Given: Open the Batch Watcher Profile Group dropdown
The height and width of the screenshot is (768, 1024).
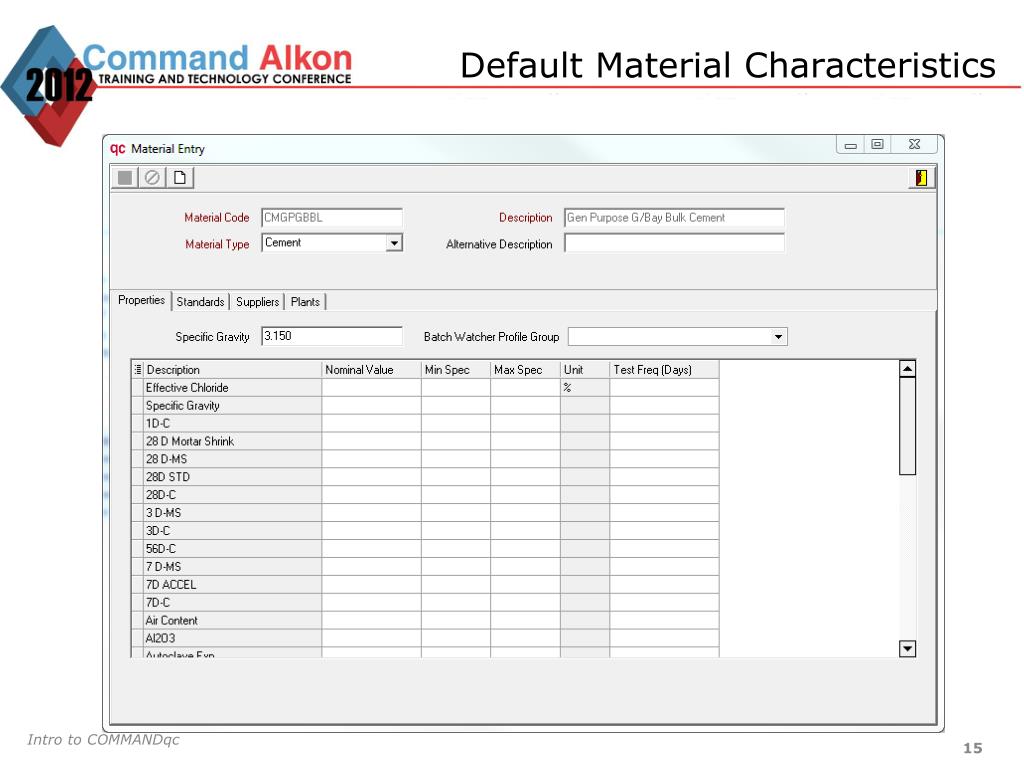Looking at the screenshot, I should (x=778, y=337).
